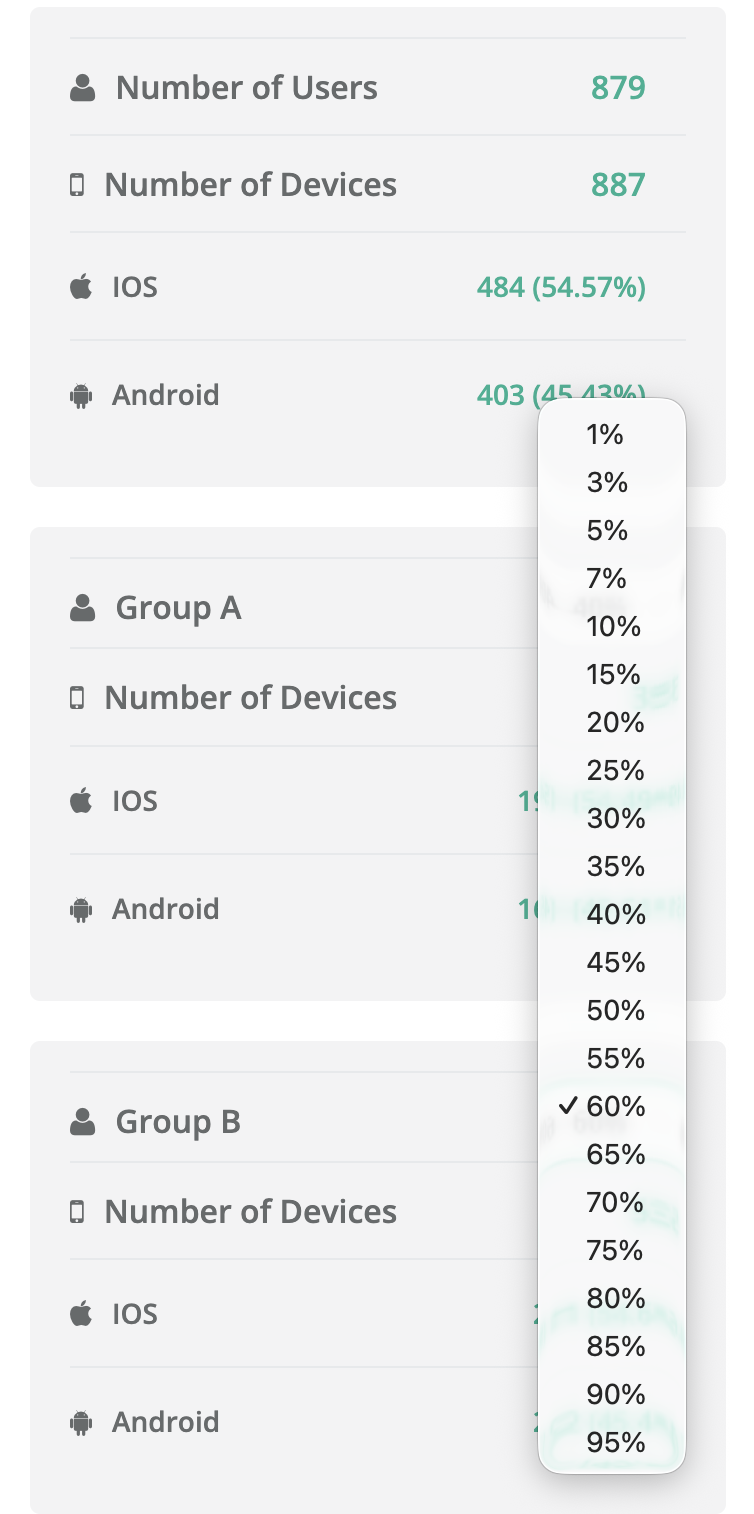
Task: Select the checked 60% option
Action: pyautogui.click(x=615, y=1106)
